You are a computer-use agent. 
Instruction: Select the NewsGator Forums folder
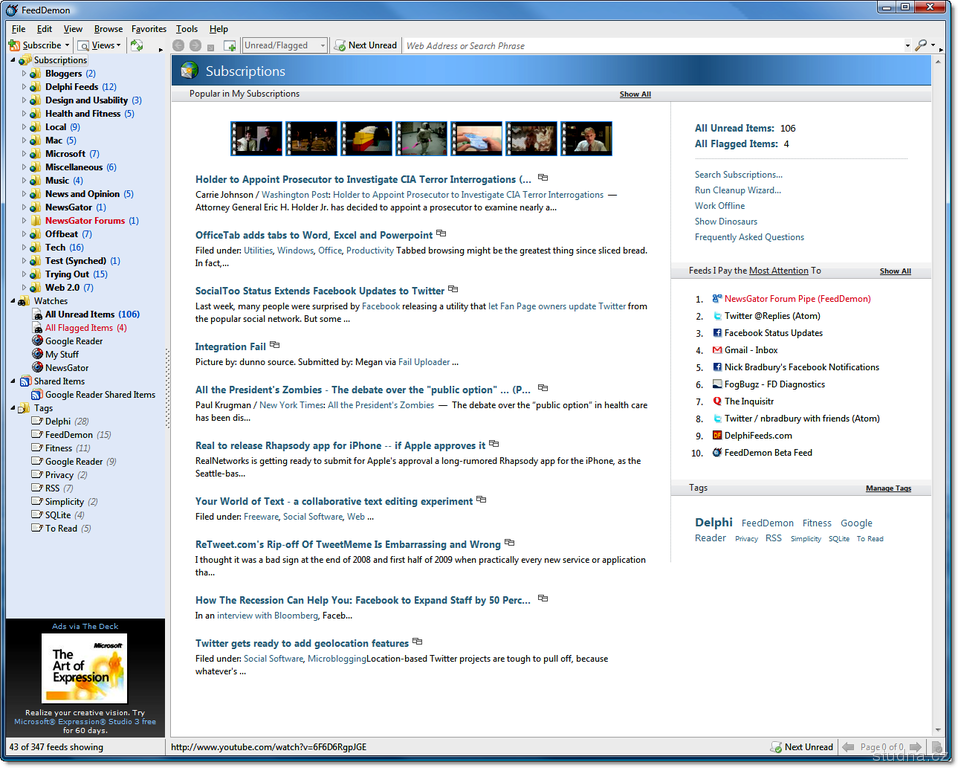click(85, 221)
